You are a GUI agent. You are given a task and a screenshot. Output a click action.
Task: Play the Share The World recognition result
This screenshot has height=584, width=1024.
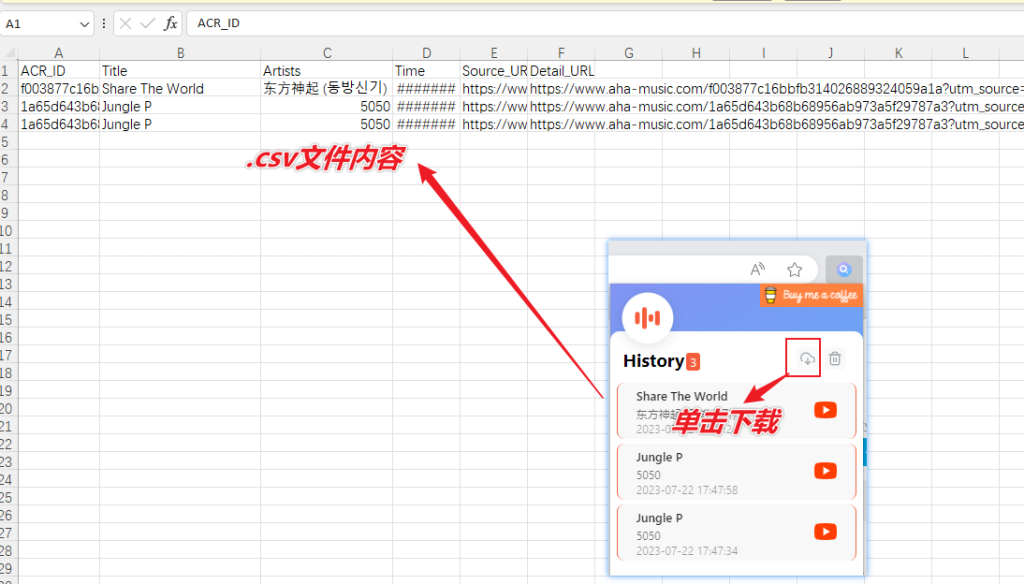[824, 409]
